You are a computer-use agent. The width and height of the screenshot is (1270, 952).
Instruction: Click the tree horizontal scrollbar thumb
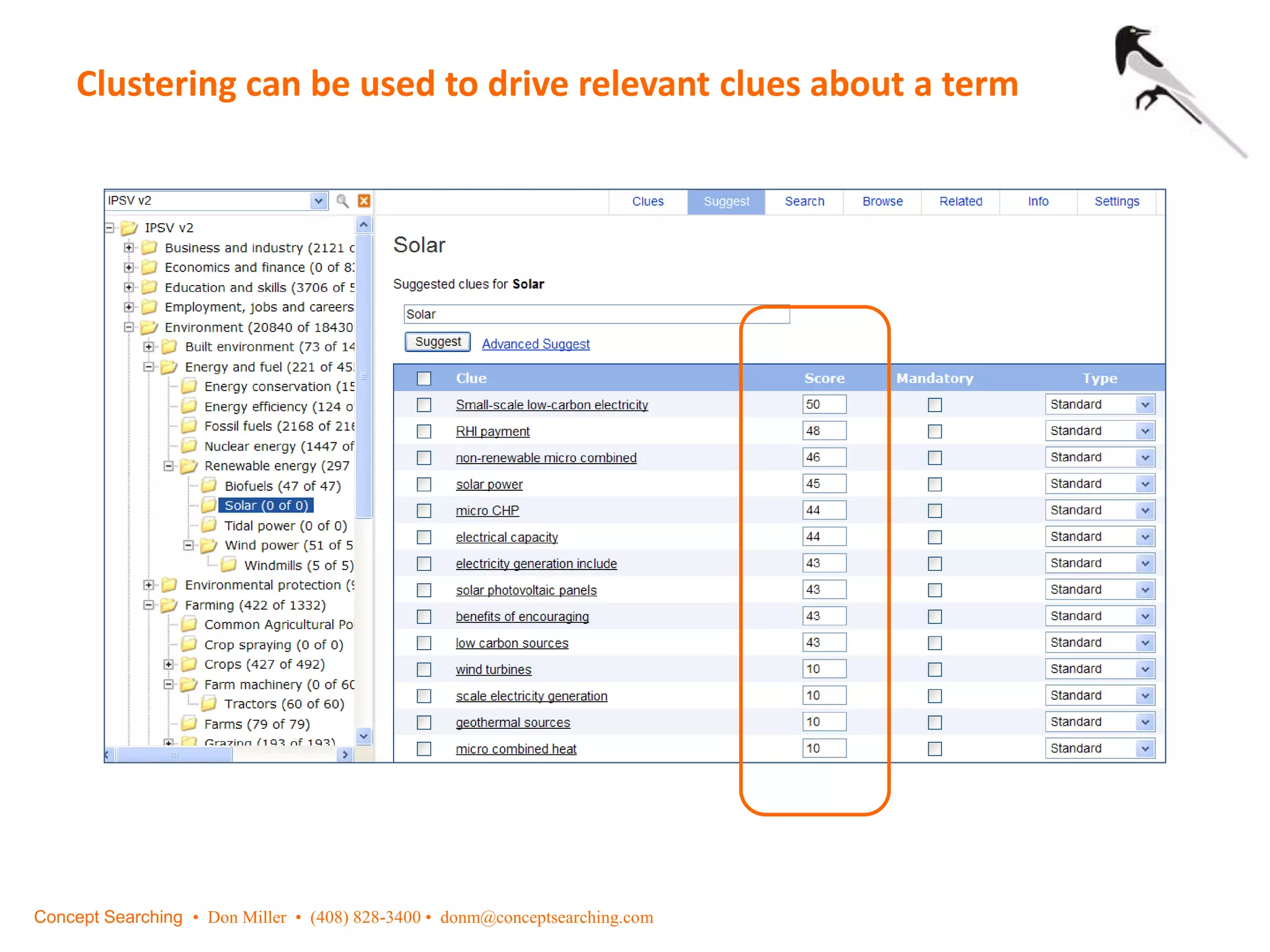tap(174, 754)
